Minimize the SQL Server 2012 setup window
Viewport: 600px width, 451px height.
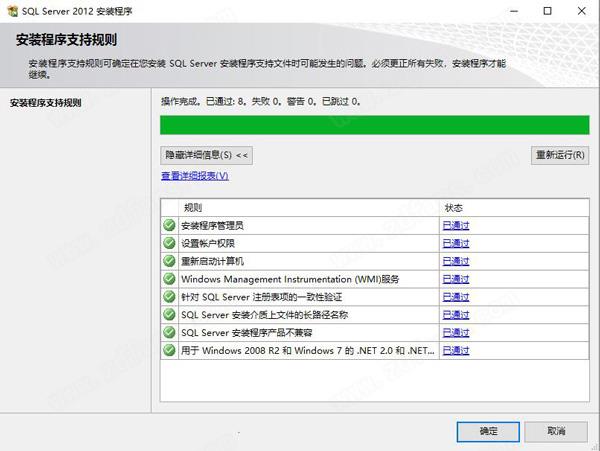[x=514, y=11]
